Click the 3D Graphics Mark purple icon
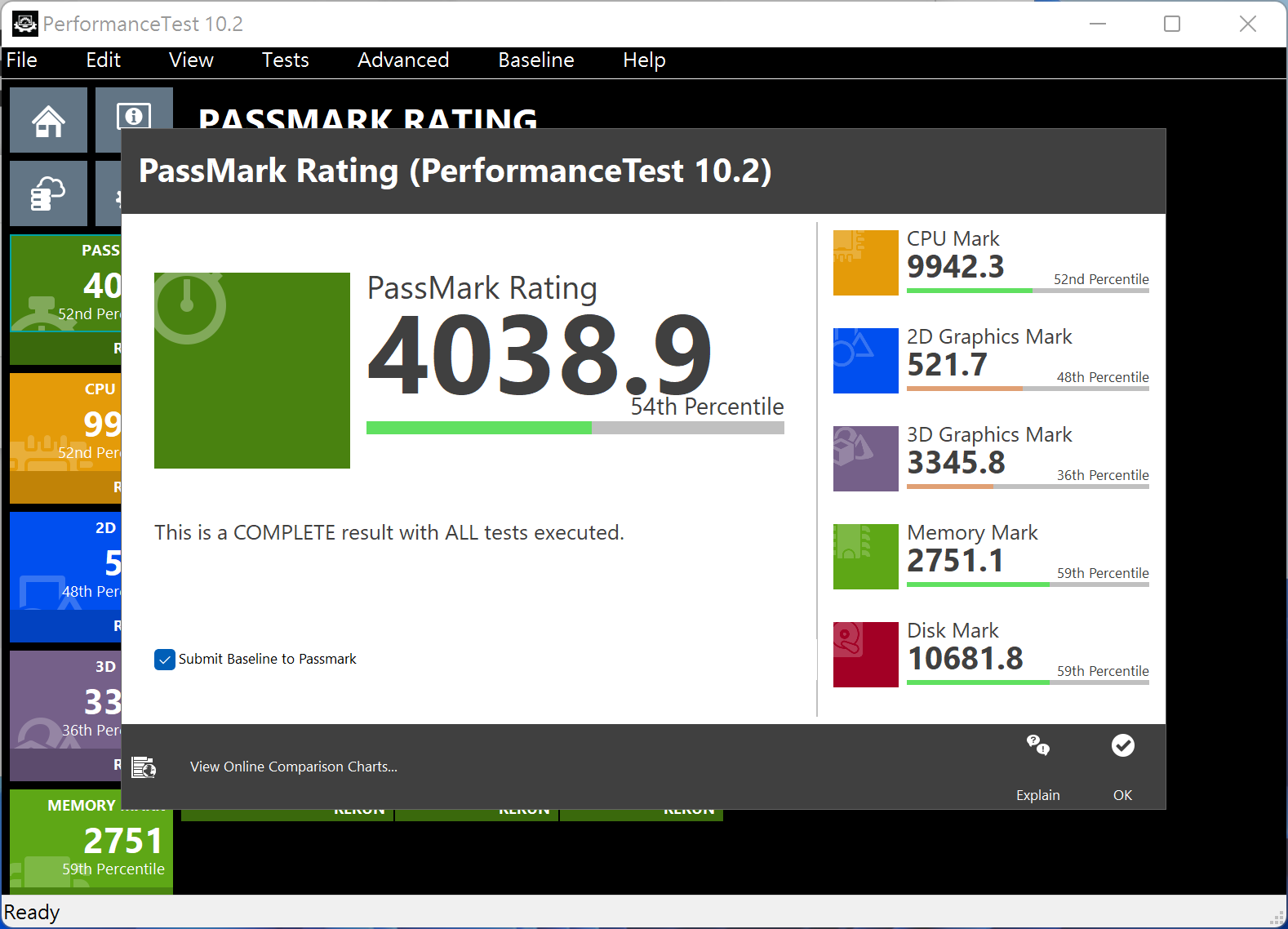This screenshot has width=1288, height=929. (x=865, y=459)
